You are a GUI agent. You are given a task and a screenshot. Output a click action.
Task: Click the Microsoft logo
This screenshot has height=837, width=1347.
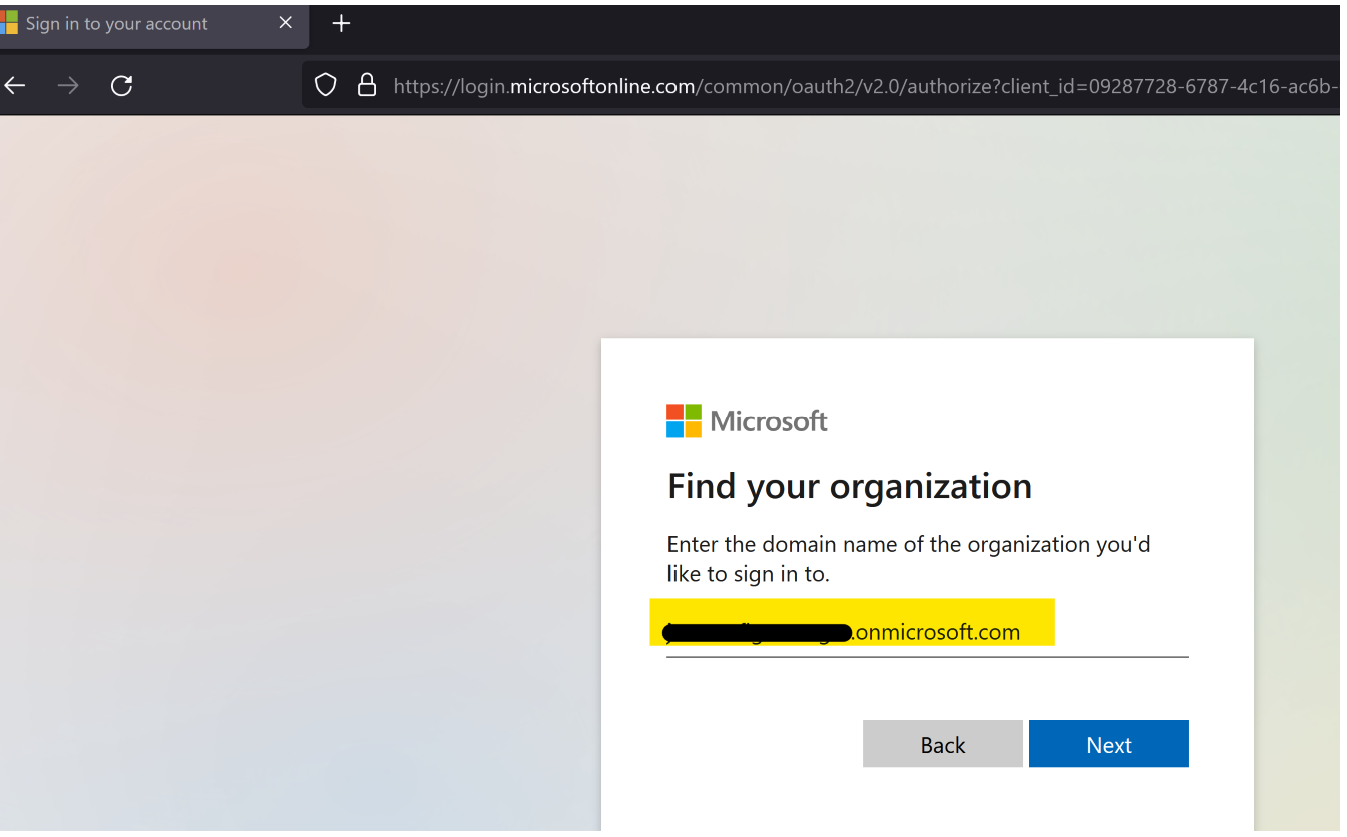pyautogui.click(x=747, y=421)
